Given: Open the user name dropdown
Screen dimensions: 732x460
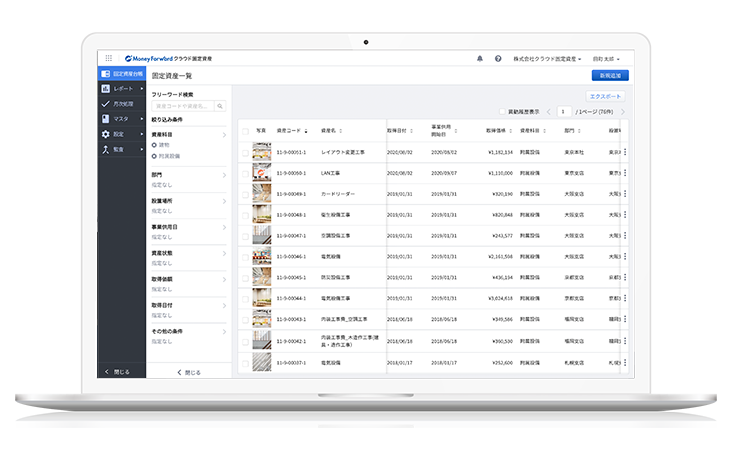Looking at the screenshot, I should (x=606, y=59).
